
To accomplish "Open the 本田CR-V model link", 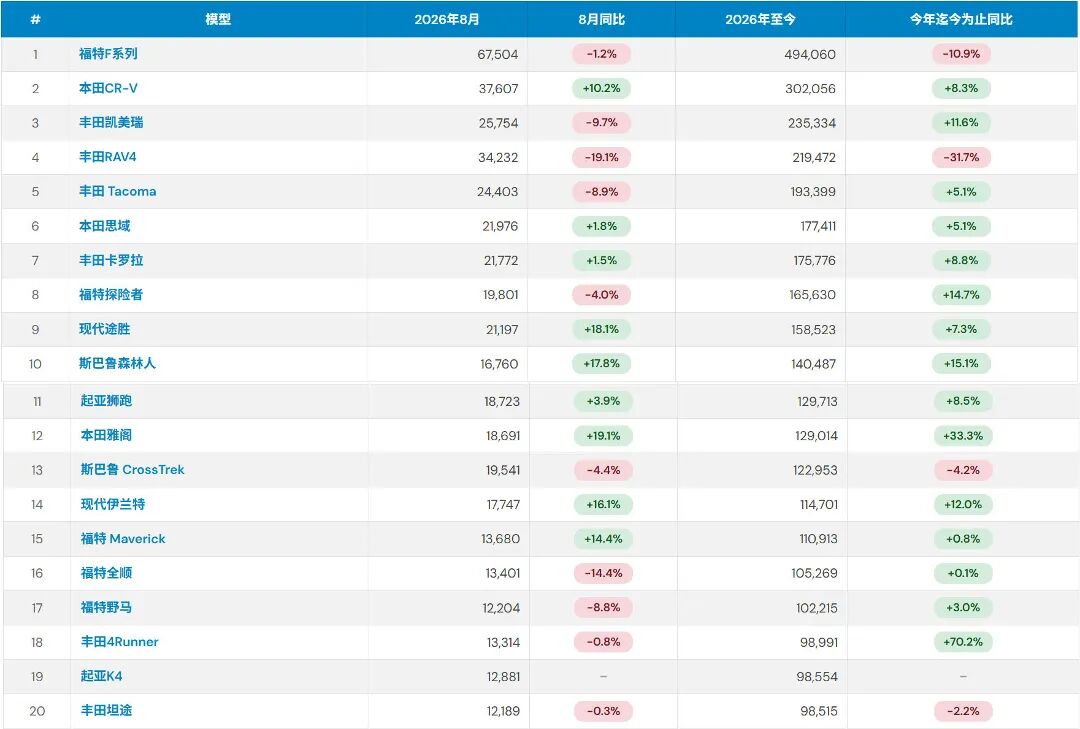I will 108,88.
